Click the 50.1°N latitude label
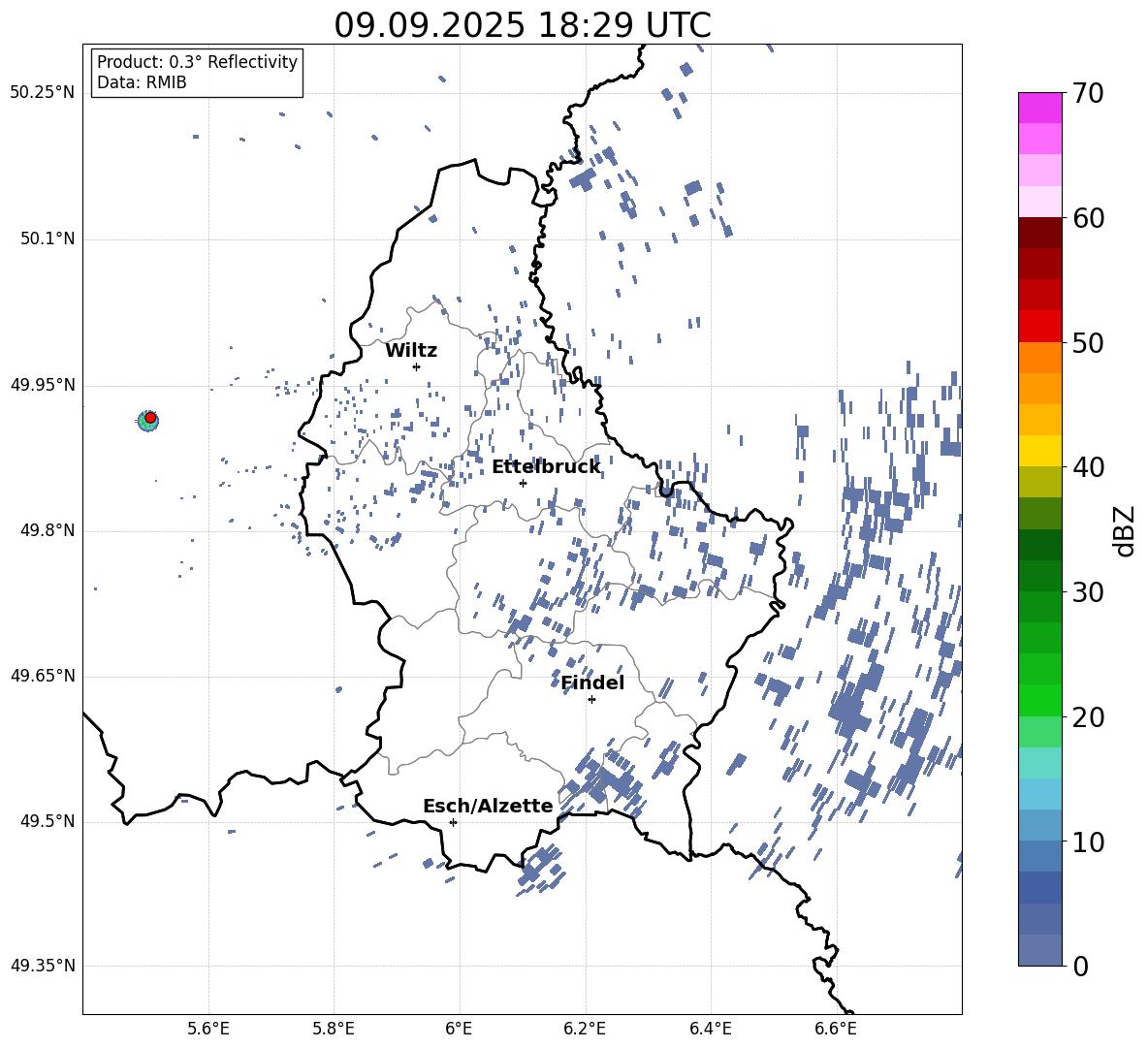Screen dimensions: 1148x1048 (48, 239)
